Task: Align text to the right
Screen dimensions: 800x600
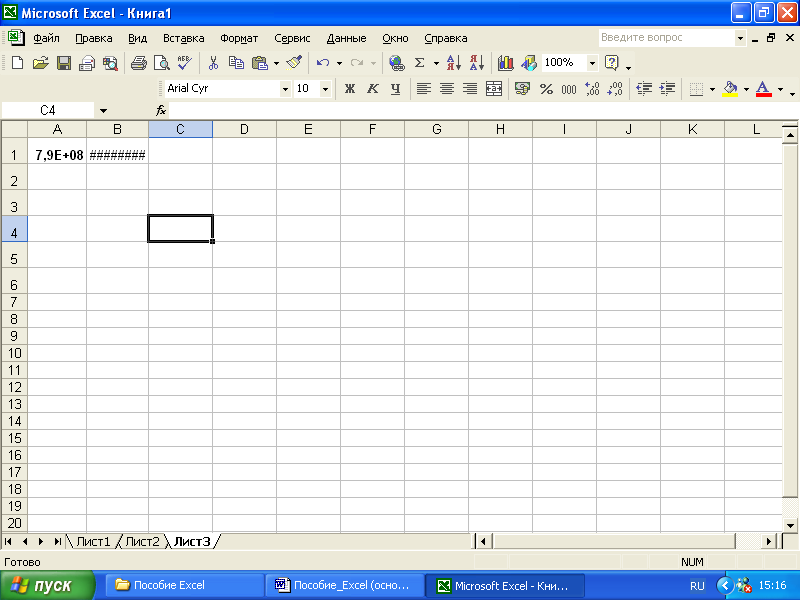Action: (470, 89)
